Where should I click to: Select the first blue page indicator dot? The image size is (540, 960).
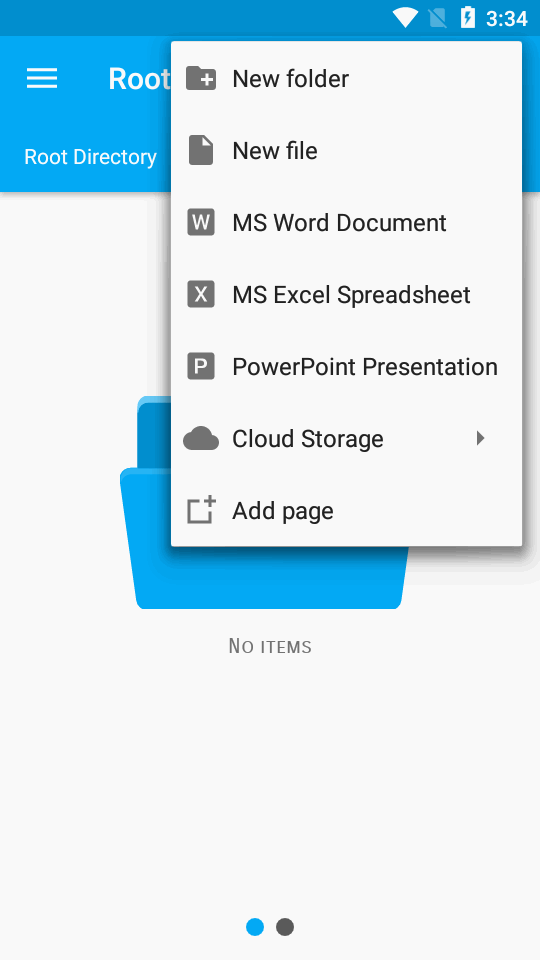coord(255,927)
